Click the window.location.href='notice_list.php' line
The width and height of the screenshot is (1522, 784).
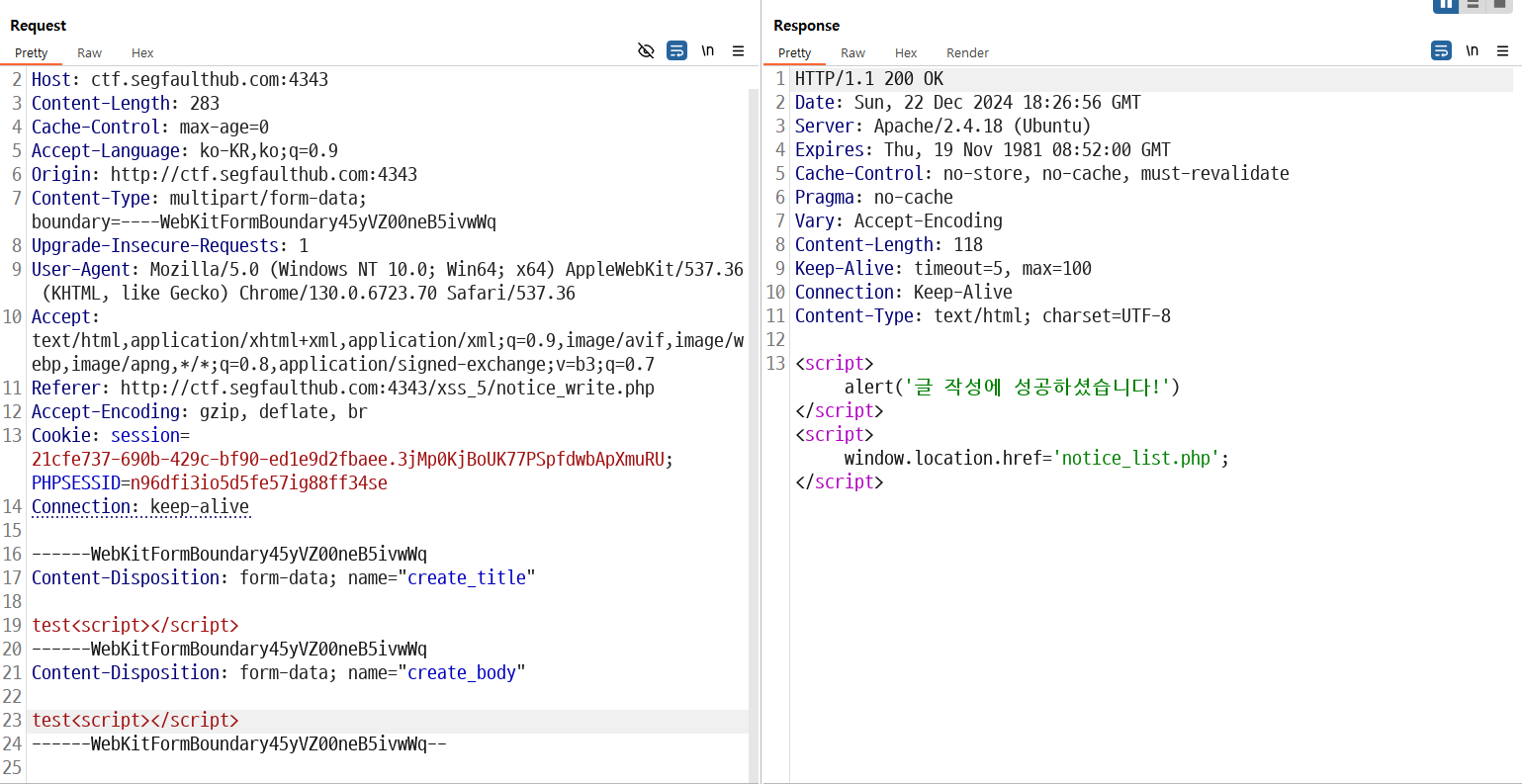click(1036, 458)
